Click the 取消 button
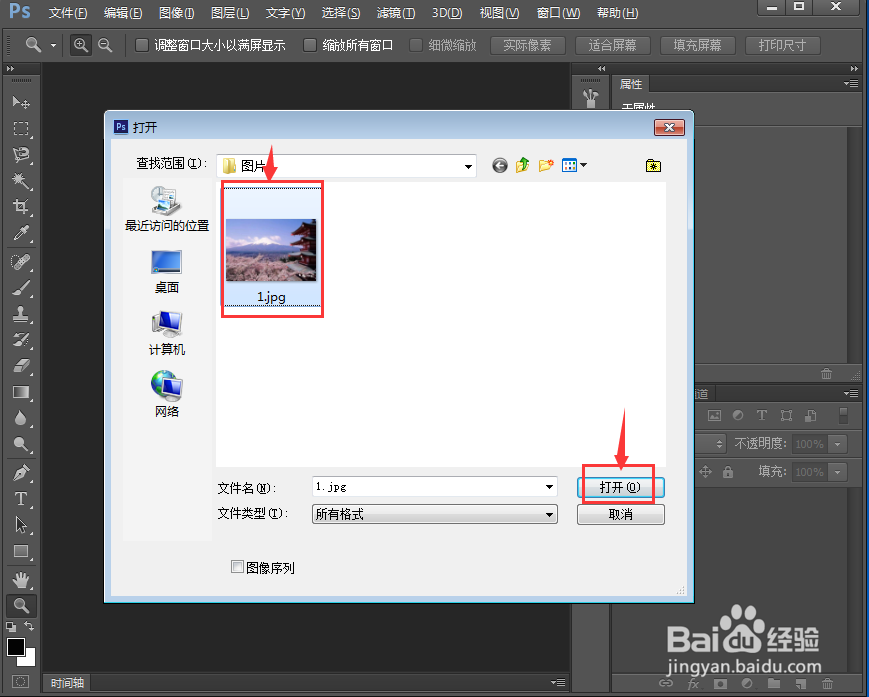Image resolution: width=869 pixels, height=697 pixels. [620, 514]
